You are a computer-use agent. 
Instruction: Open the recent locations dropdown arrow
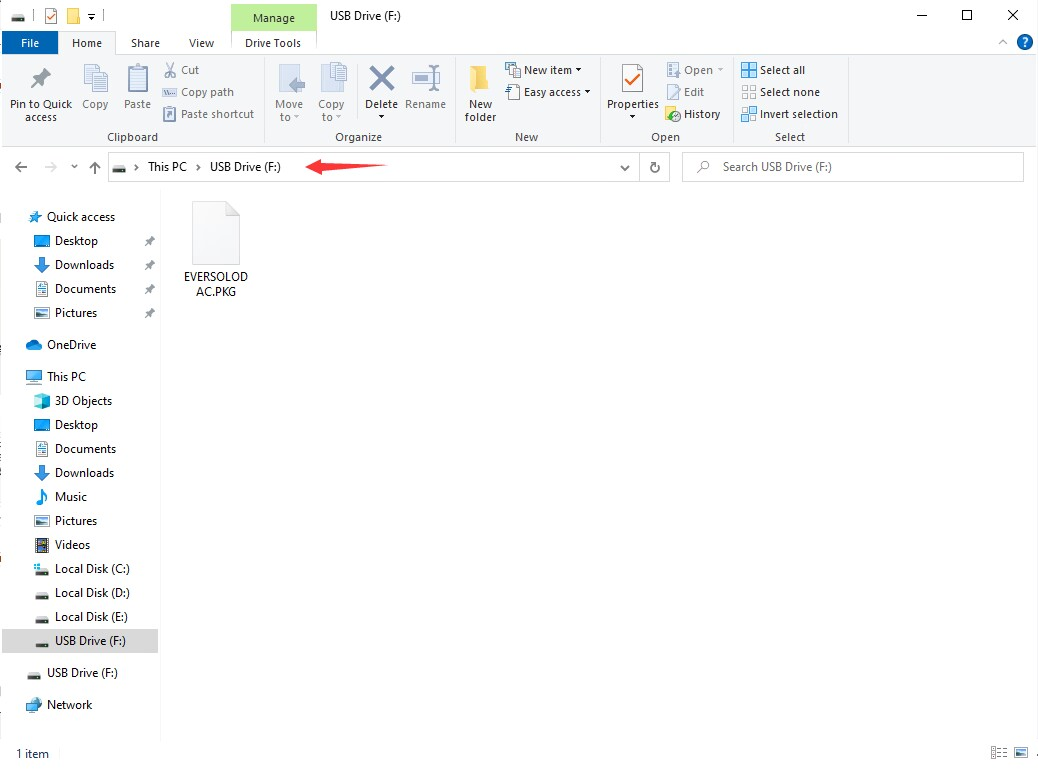(x=75, y=167)
